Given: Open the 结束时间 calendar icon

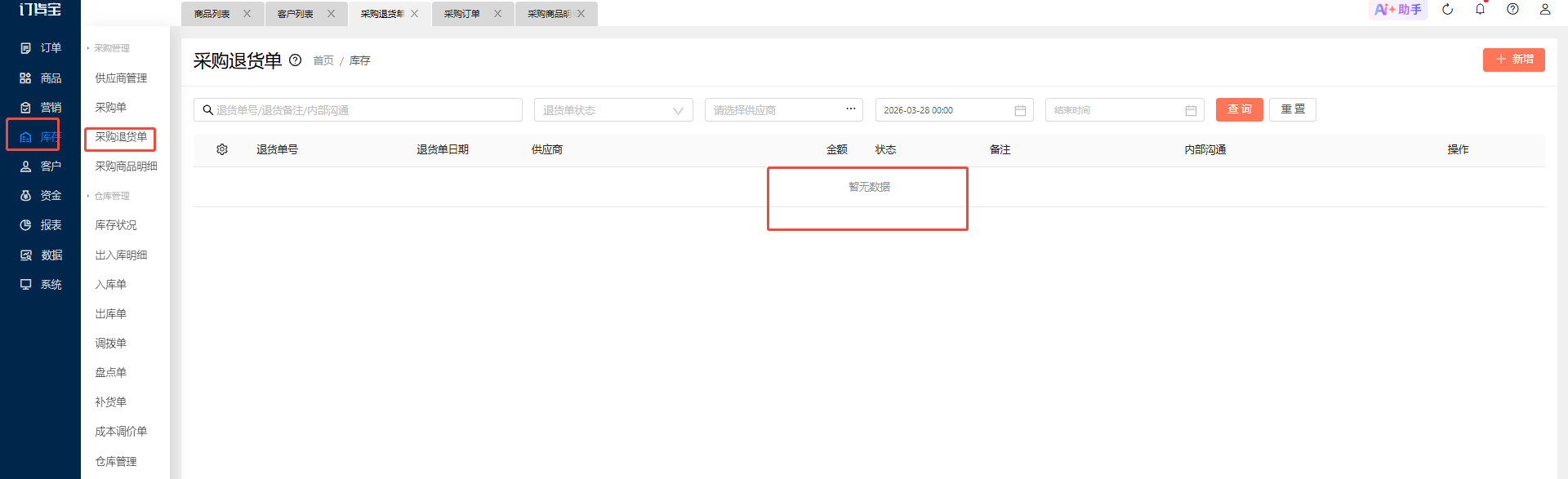Looking at the screenshot, I should 1191,110.
